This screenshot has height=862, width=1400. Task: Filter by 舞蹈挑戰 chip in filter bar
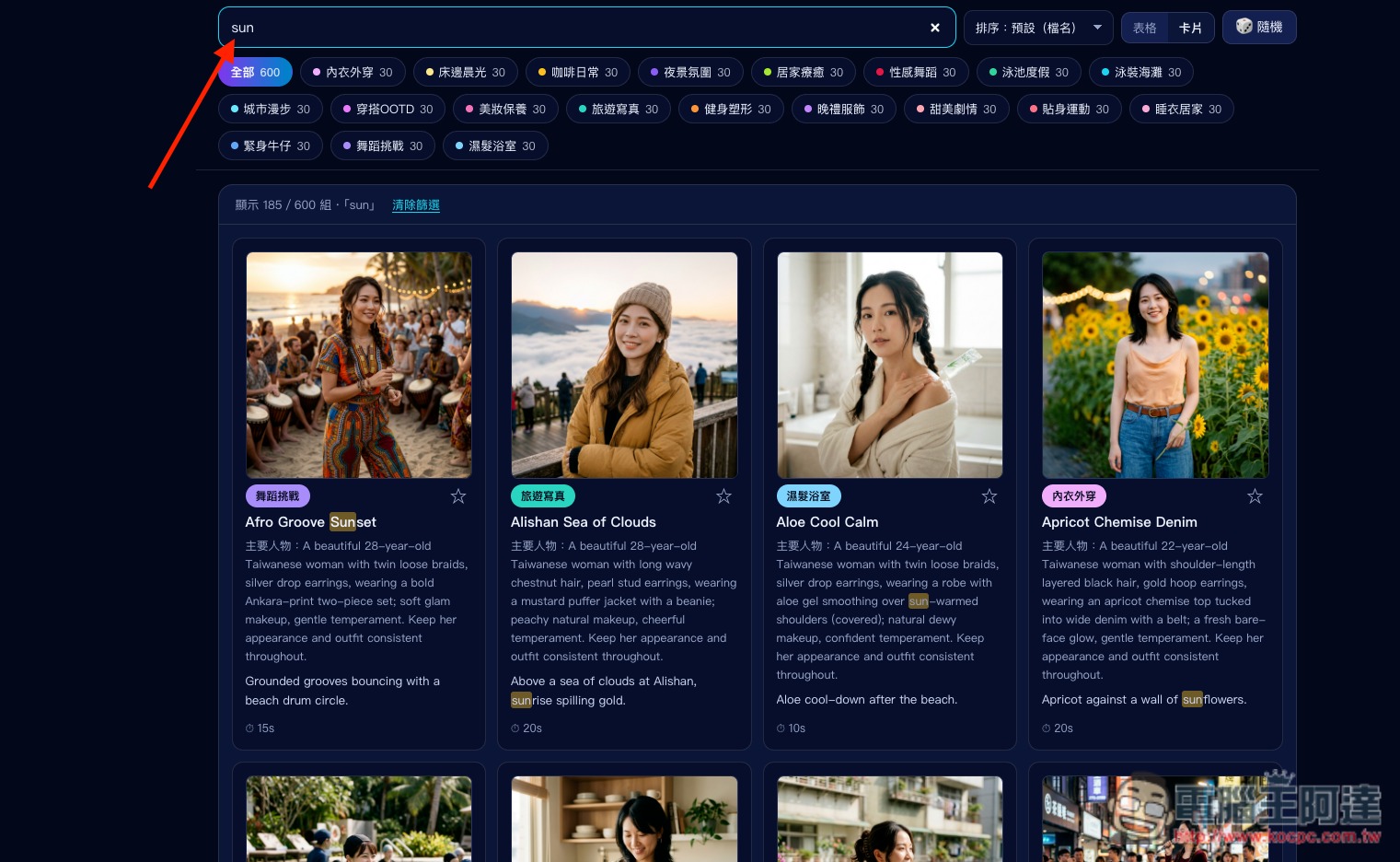pos(383,146)
